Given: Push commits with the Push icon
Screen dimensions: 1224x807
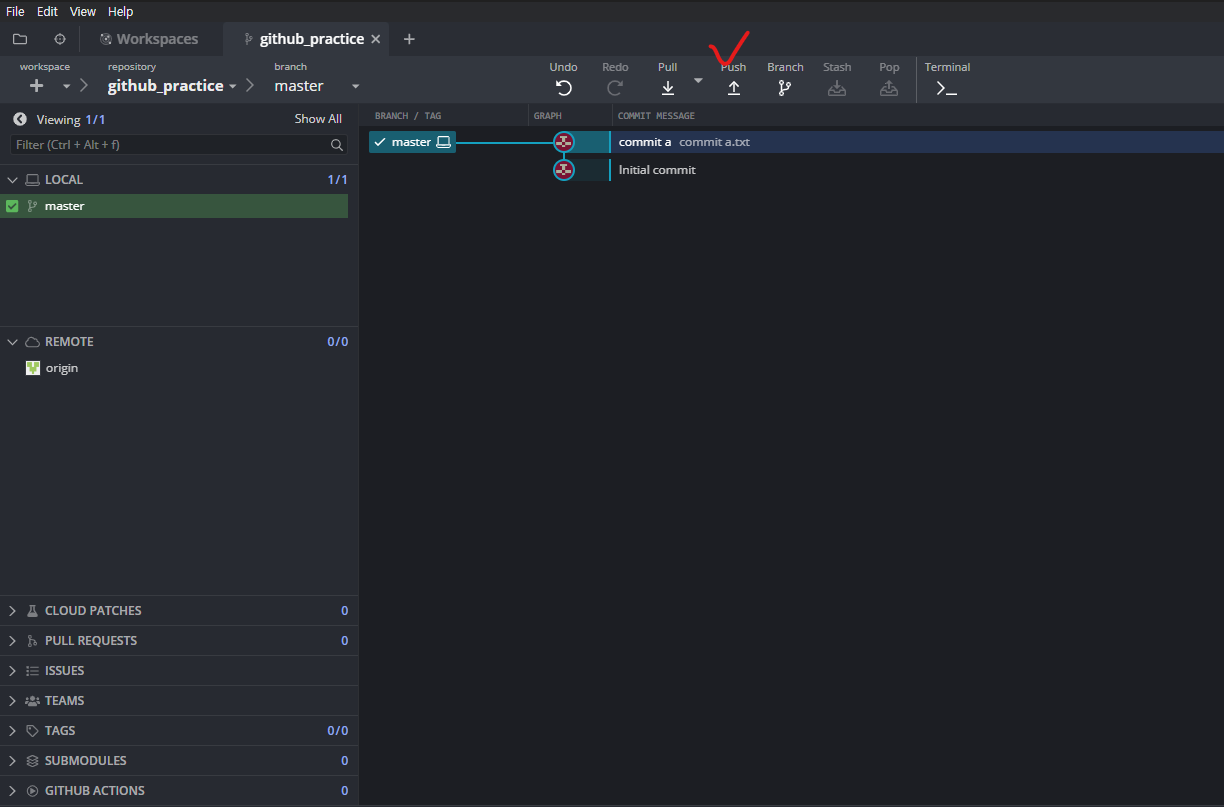Looking at the screenshot, I should click(x=734, y=88).
